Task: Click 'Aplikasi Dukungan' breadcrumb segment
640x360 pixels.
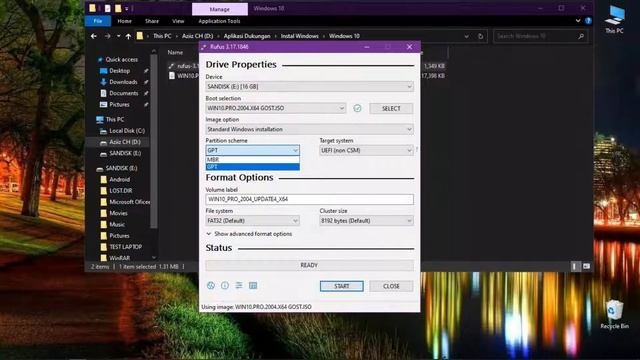Action: pyautogui.click(x=247, y=36)
